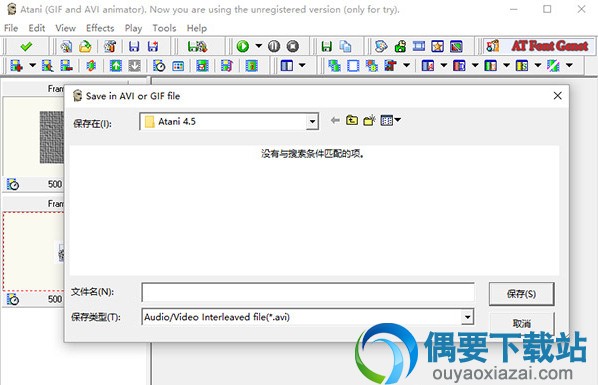Click the AT Font Generator icon
This screenshot has width=598, height=385.
pos(492,46)
